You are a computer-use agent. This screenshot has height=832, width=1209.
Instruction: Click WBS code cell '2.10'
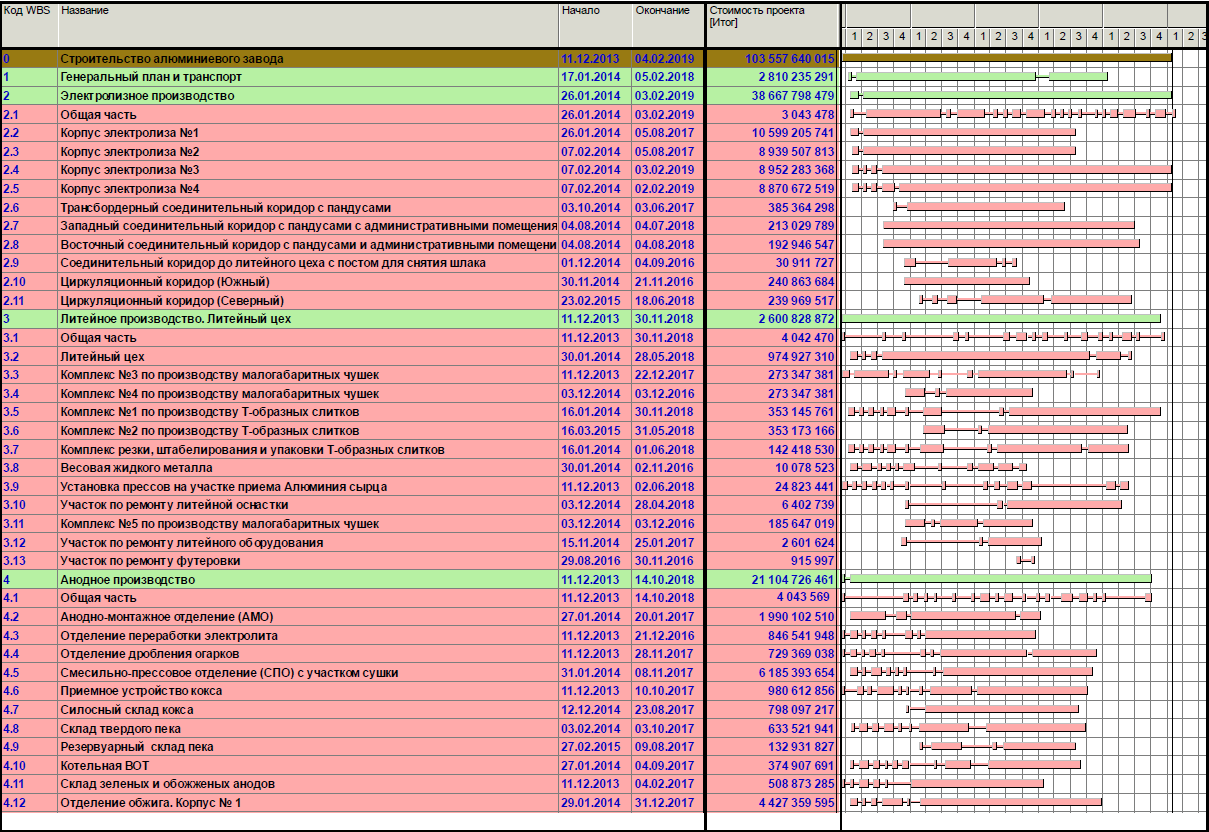(29, 282)
